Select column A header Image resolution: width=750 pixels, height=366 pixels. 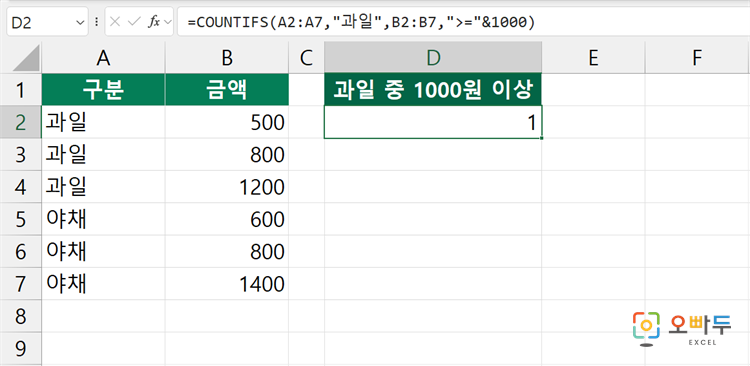[x=103, y=58]
